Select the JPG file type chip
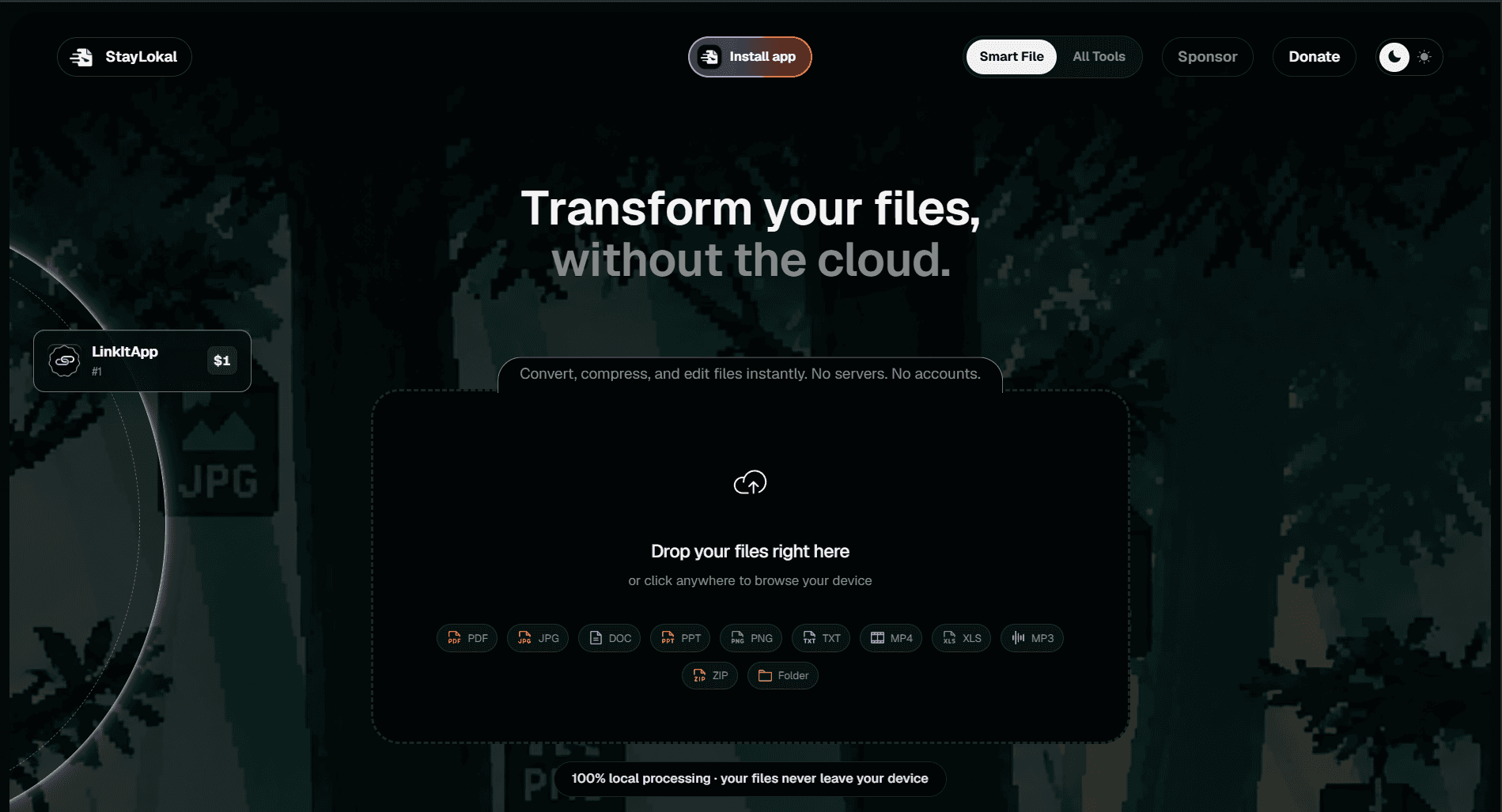The image size is (1502, 812). (538, 638)
